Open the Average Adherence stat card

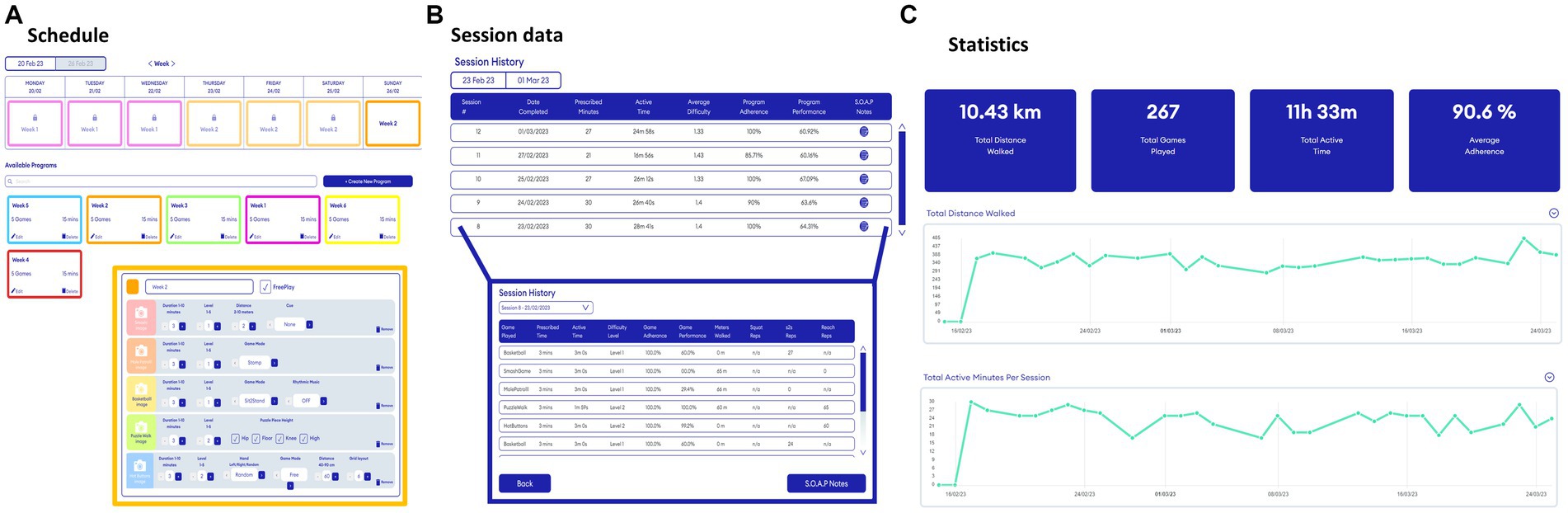(x=1484, y=140)
